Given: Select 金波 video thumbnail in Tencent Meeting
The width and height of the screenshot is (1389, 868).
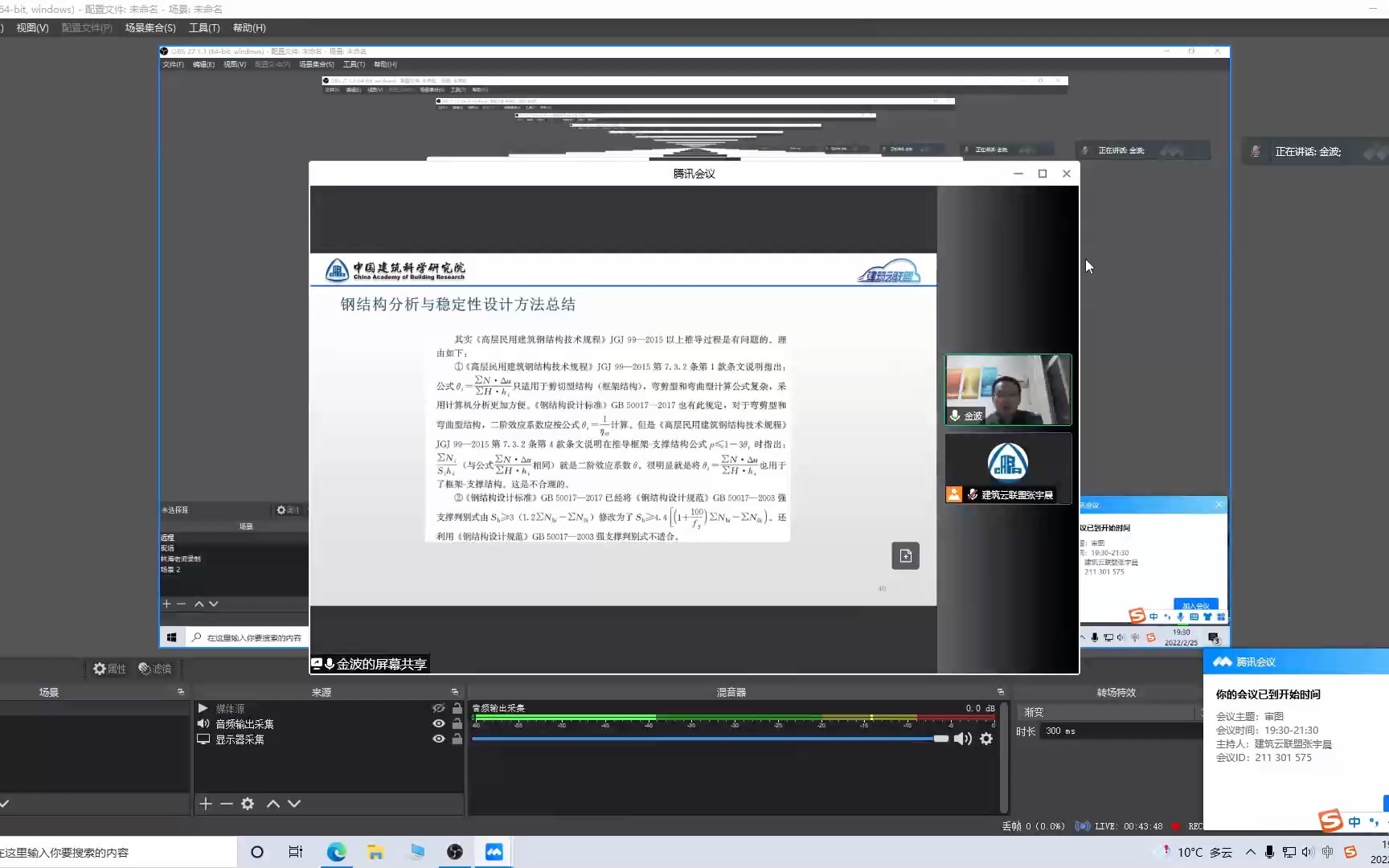Looking at the screenshot, I should point(1008,390).
